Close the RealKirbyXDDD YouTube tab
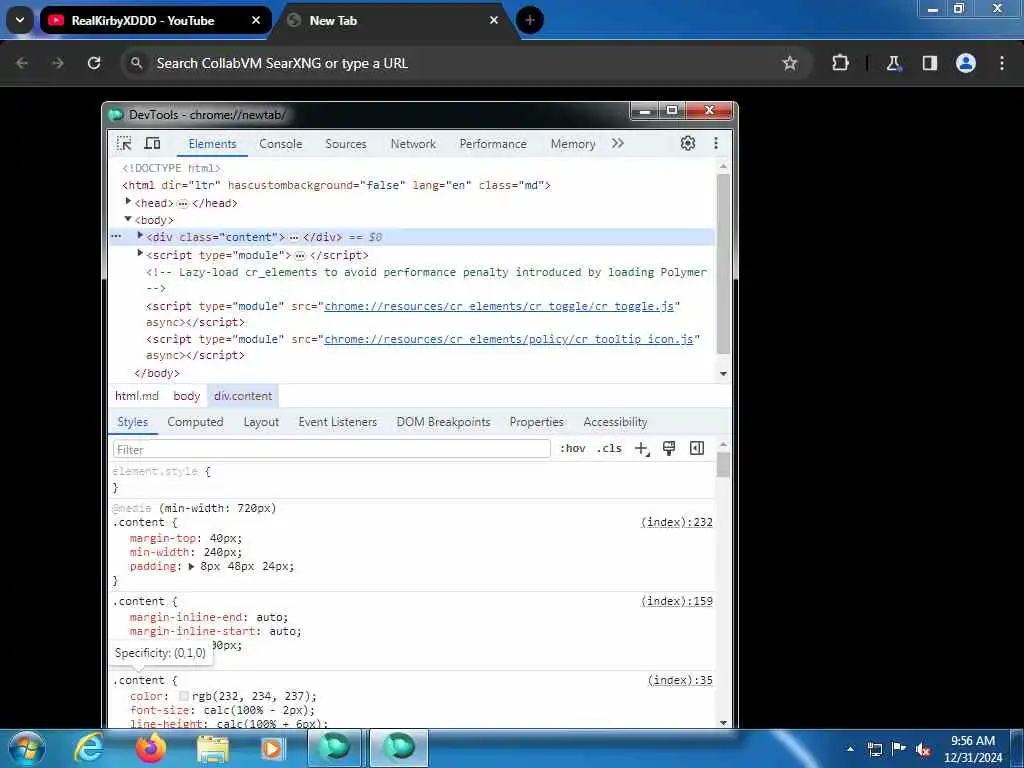1024x768 pixels. pos(256,20)
